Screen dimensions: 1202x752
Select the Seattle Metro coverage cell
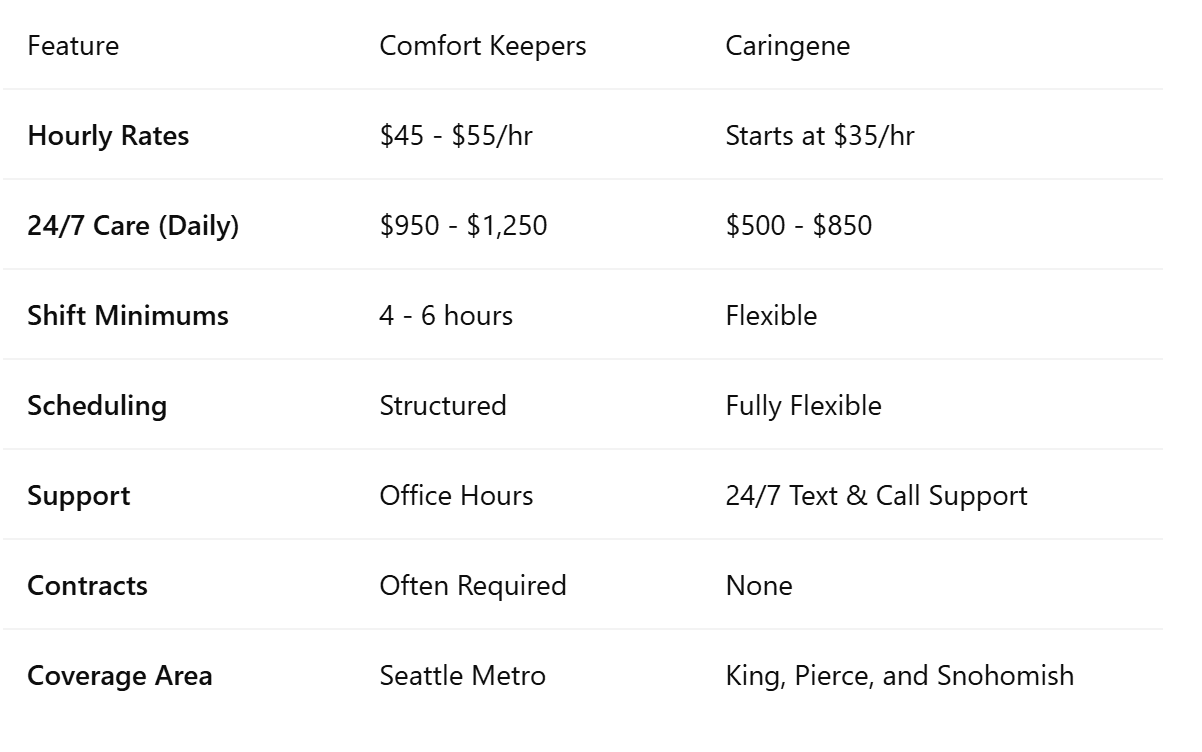click(x=463, y=676)
